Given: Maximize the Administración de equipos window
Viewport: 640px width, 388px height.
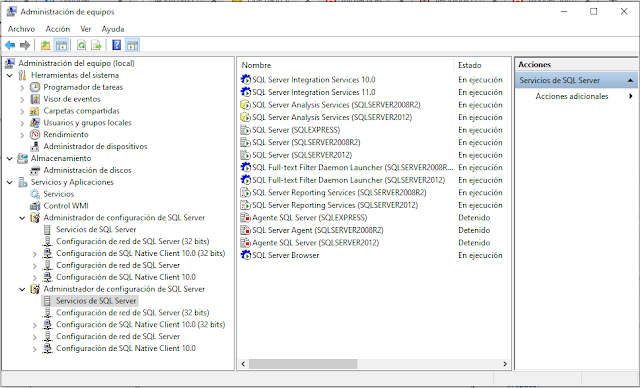Looking at the screenshot, I should pyautogui.click(x=593, y=12).
